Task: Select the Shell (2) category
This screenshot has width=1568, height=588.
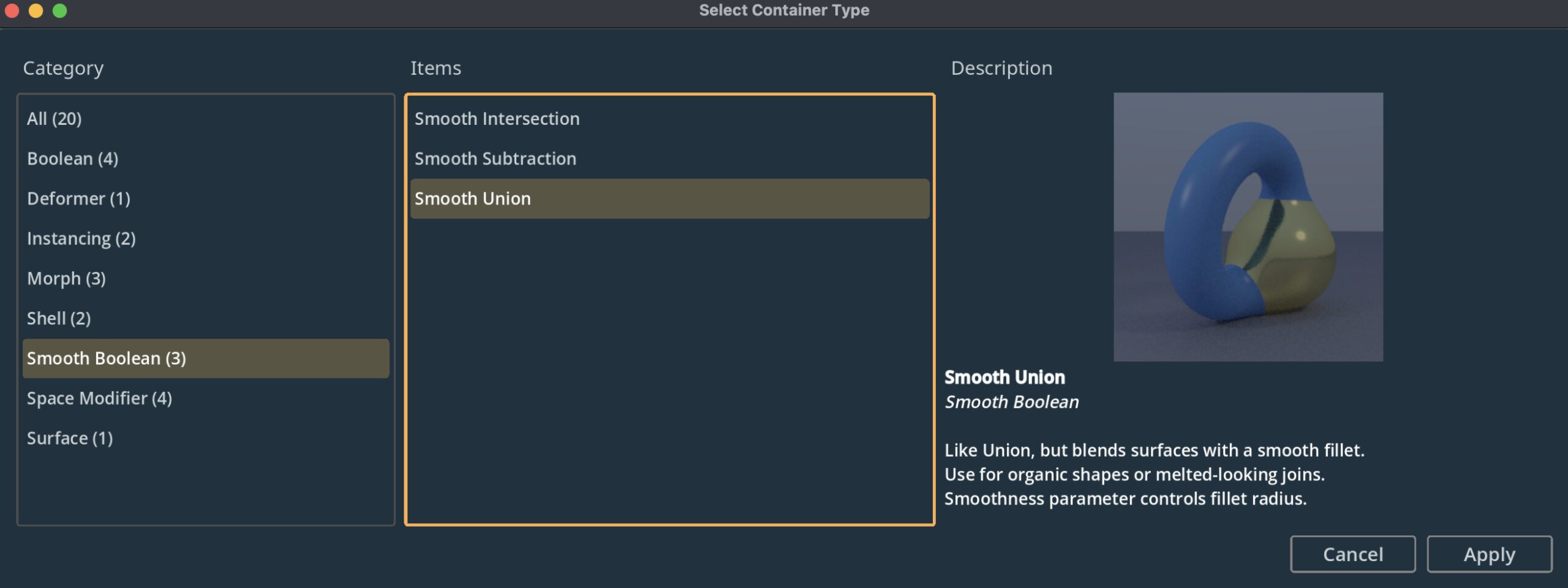Action: pos(206,318)
